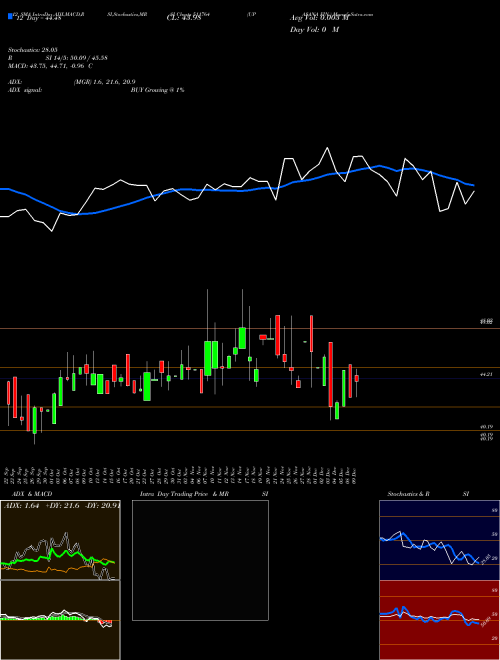Click the 'ADX signal:' label
500x660 pixels.
(x=25, y=90)
